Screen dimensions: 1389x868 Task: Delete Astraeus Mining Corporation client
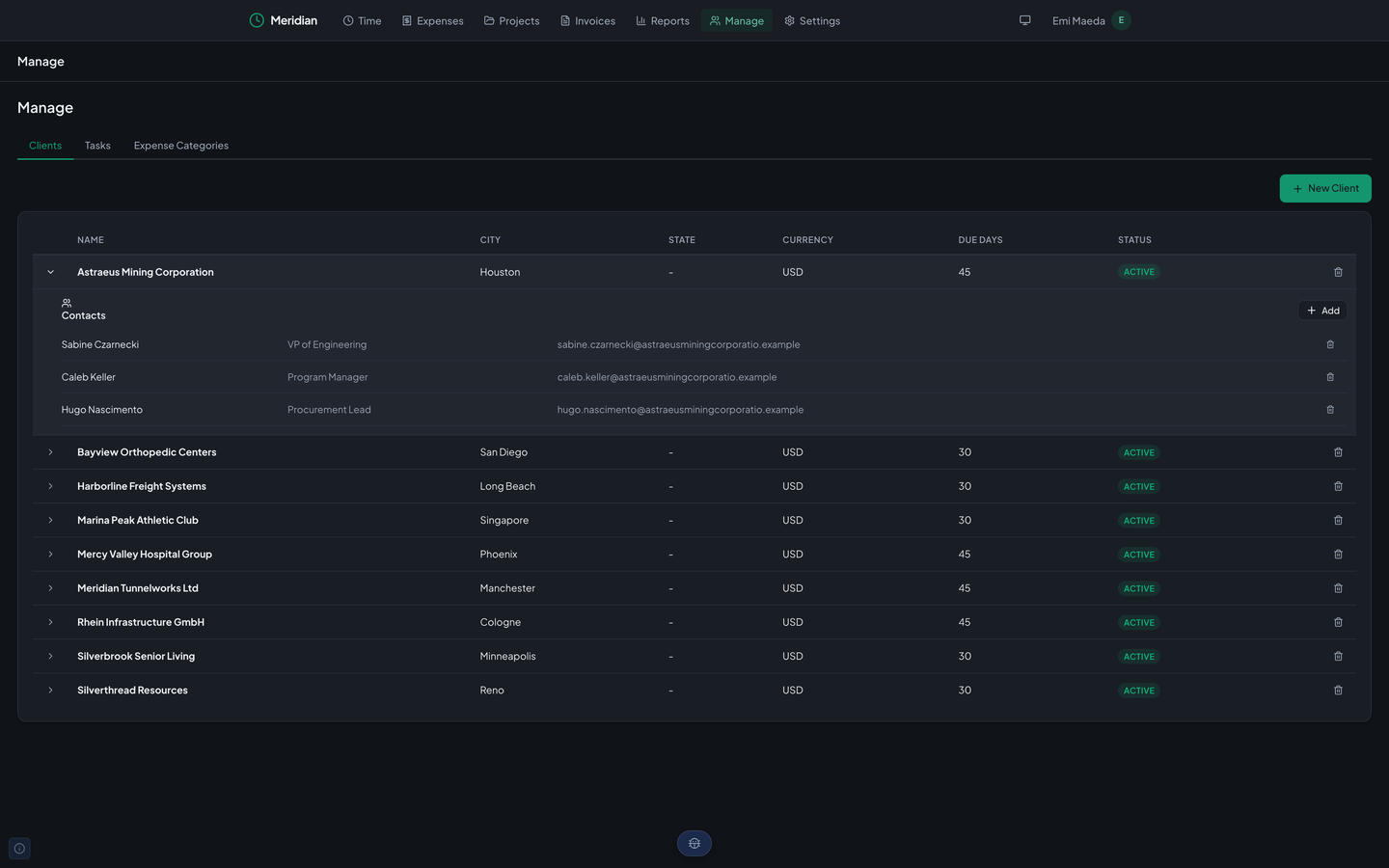pos(1338,272)
